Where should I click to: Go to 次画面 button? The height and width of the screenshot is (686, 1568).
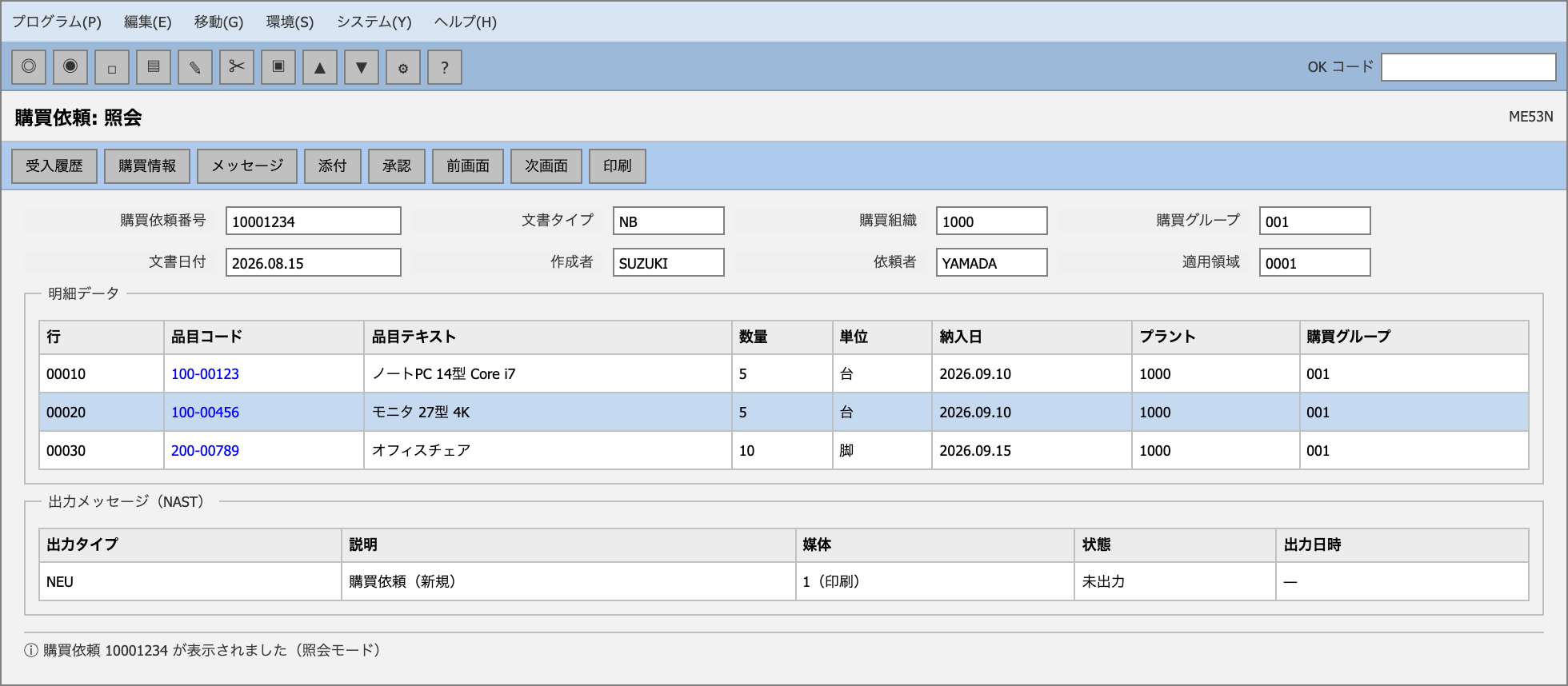coord(546,166)
